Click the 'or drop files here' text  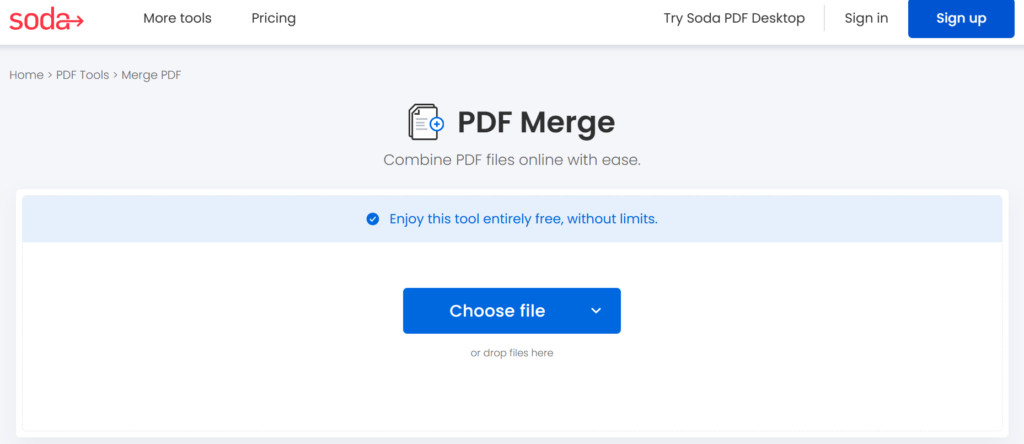[512, 353]
